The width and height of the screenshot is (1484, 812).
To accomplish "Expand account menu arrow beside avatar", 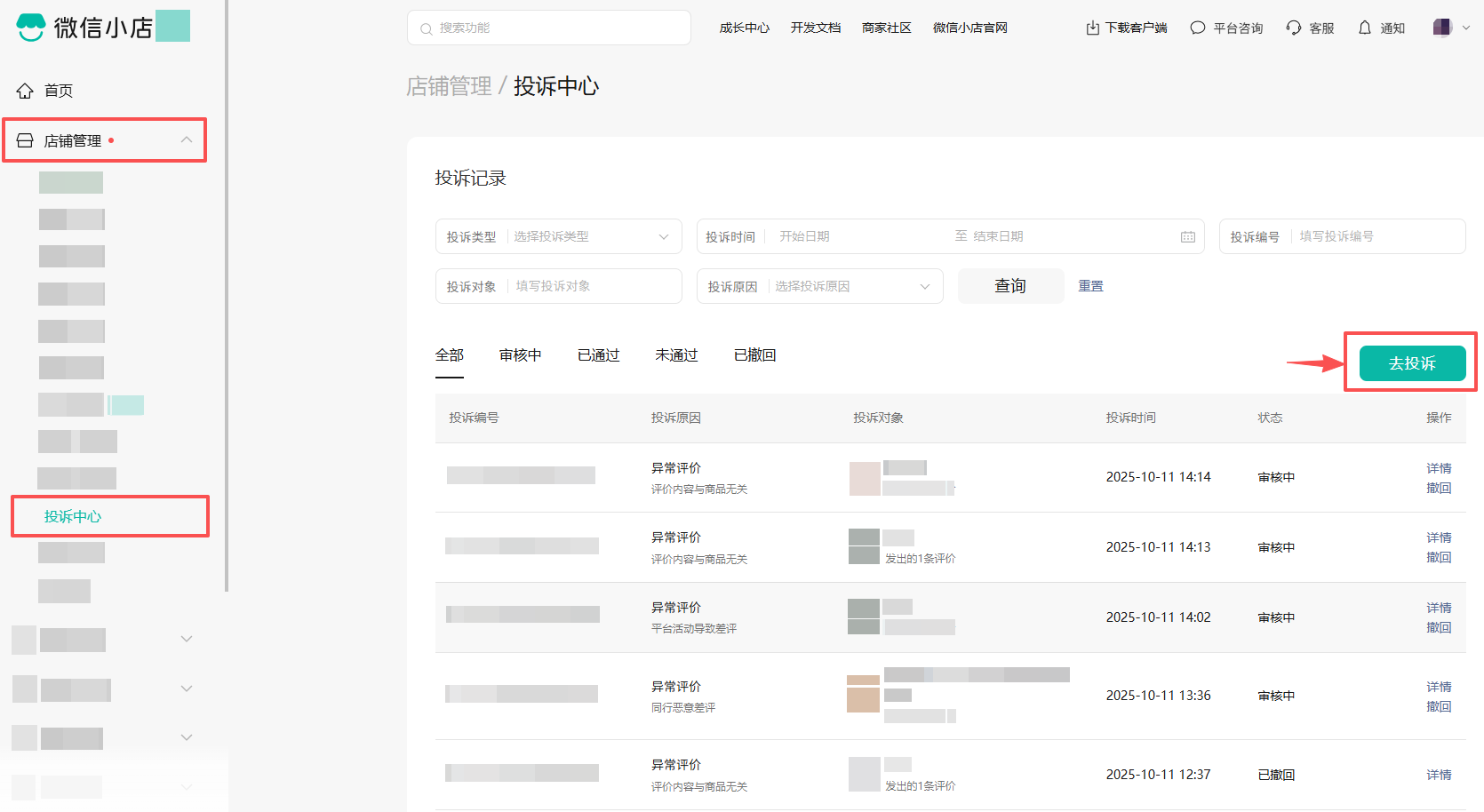I will 1466,28.
